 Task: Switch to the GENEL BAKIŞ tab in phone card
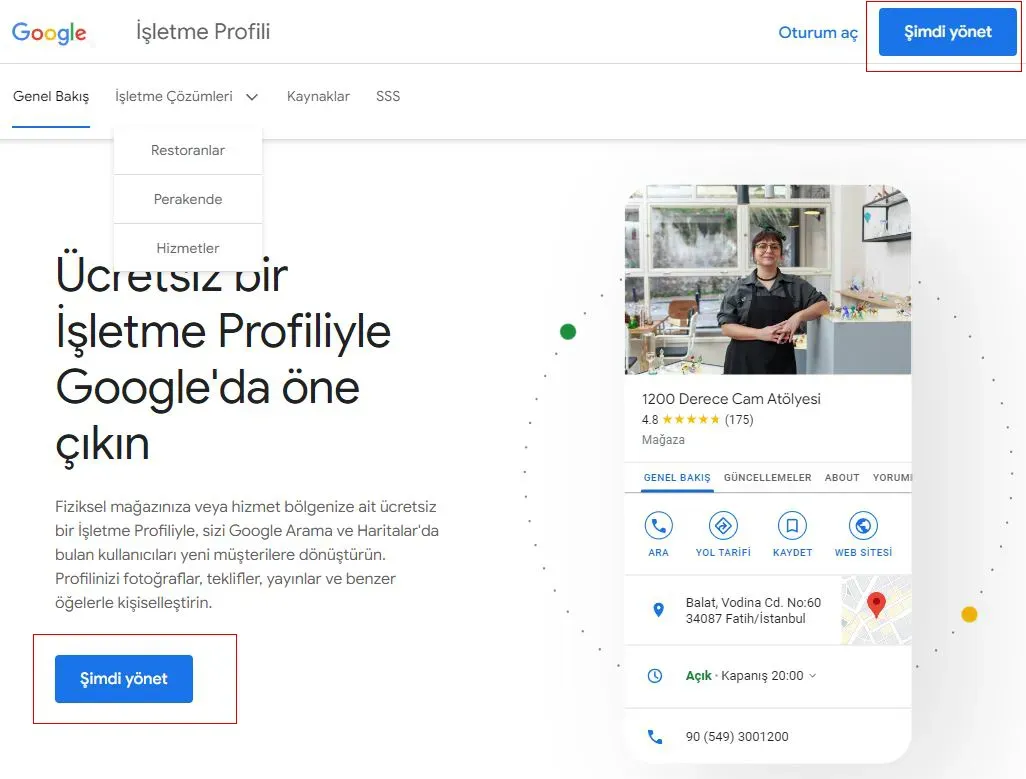pos(677,477)
